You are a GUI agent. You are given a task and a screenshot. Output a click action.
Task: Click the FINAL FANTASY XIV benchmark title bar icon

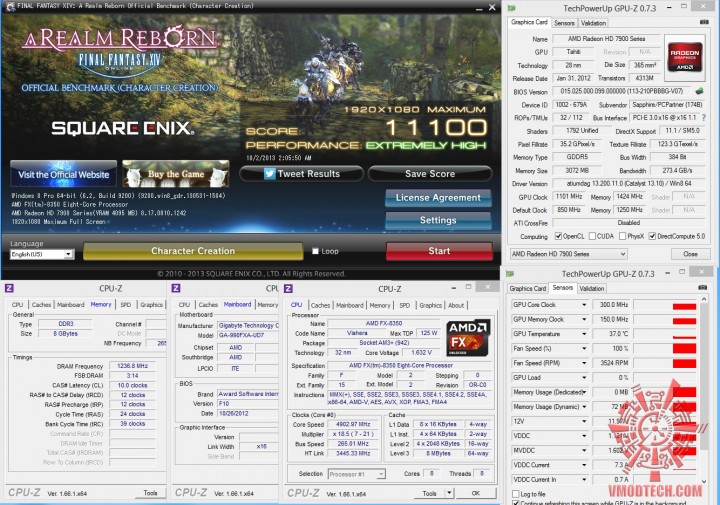point(10,6)
